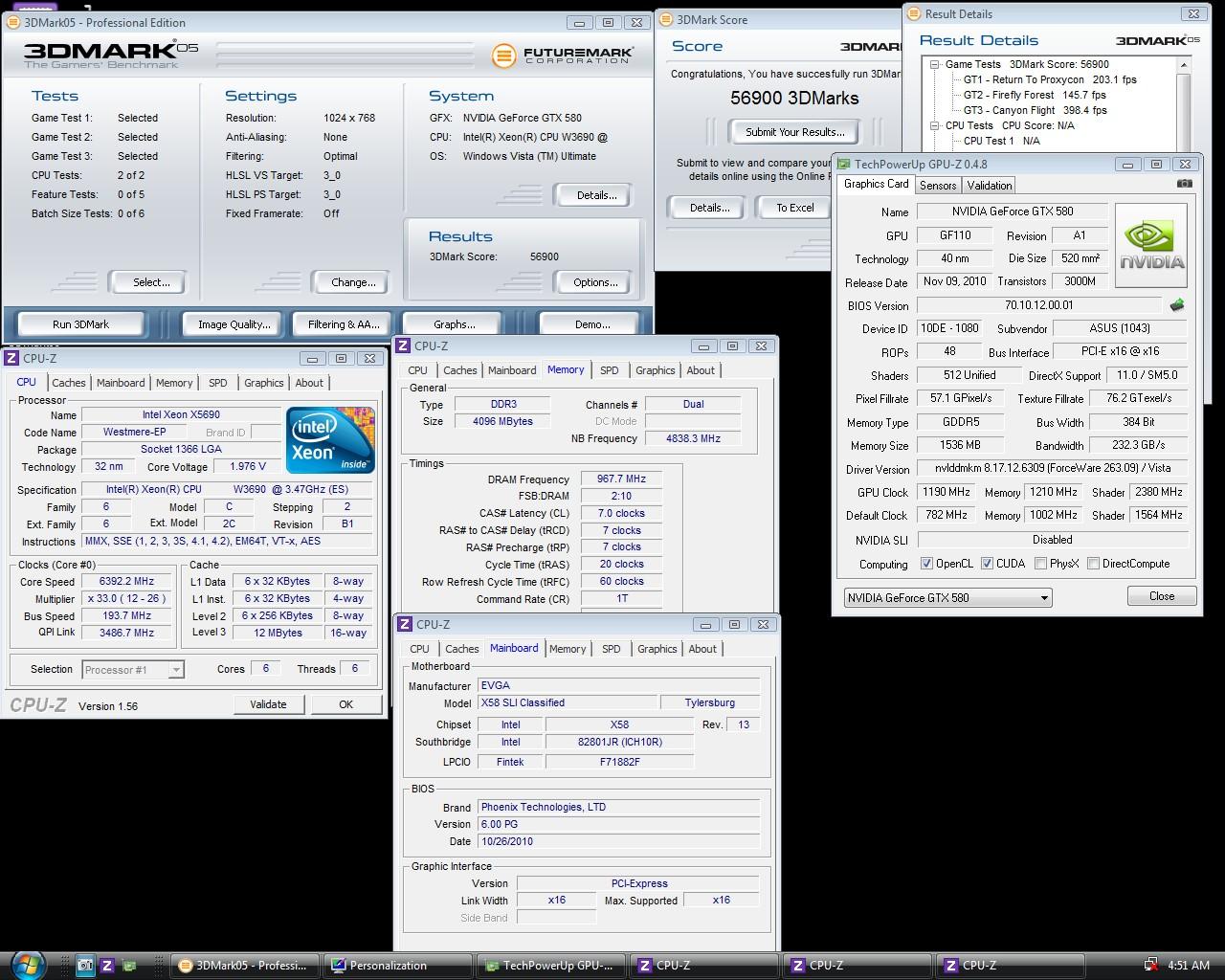Click the DRAM Frequency value 967.7 MHz
Viewport: 1225px width, 980px height.
click(622, 479)
